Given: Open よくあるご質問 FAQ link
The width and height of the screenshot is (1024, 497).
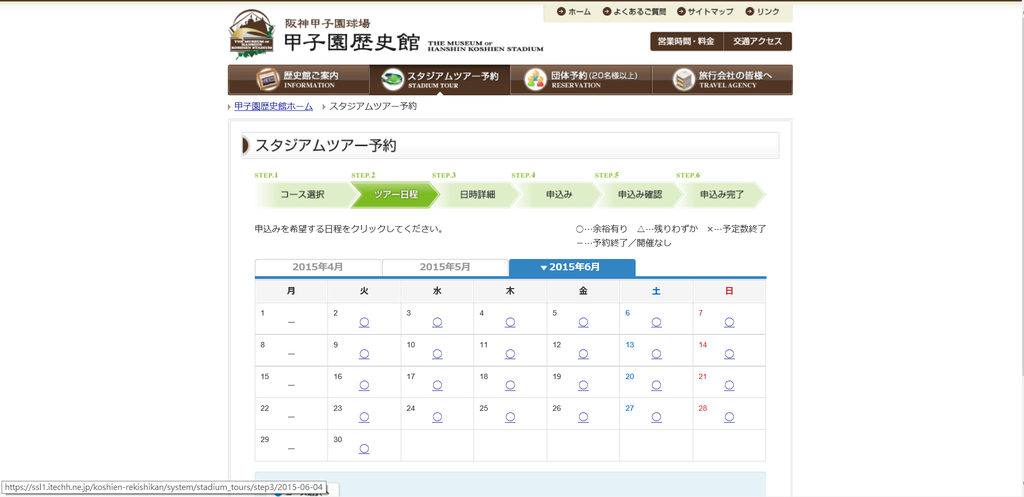Looking at the screenshot, I should pyautogui.click(x=634, y=12).
